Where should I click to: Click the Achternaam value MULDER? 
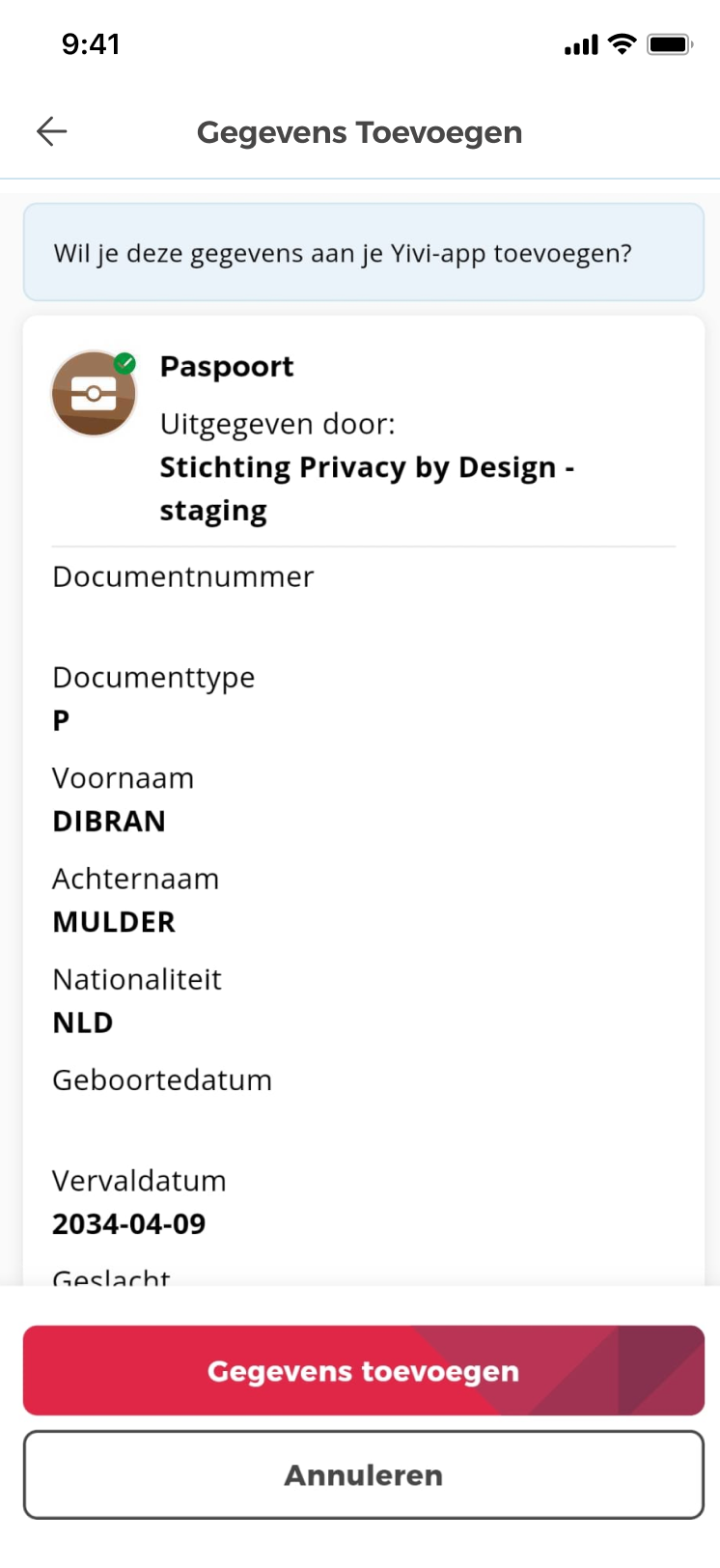click(x=114, y=922)
